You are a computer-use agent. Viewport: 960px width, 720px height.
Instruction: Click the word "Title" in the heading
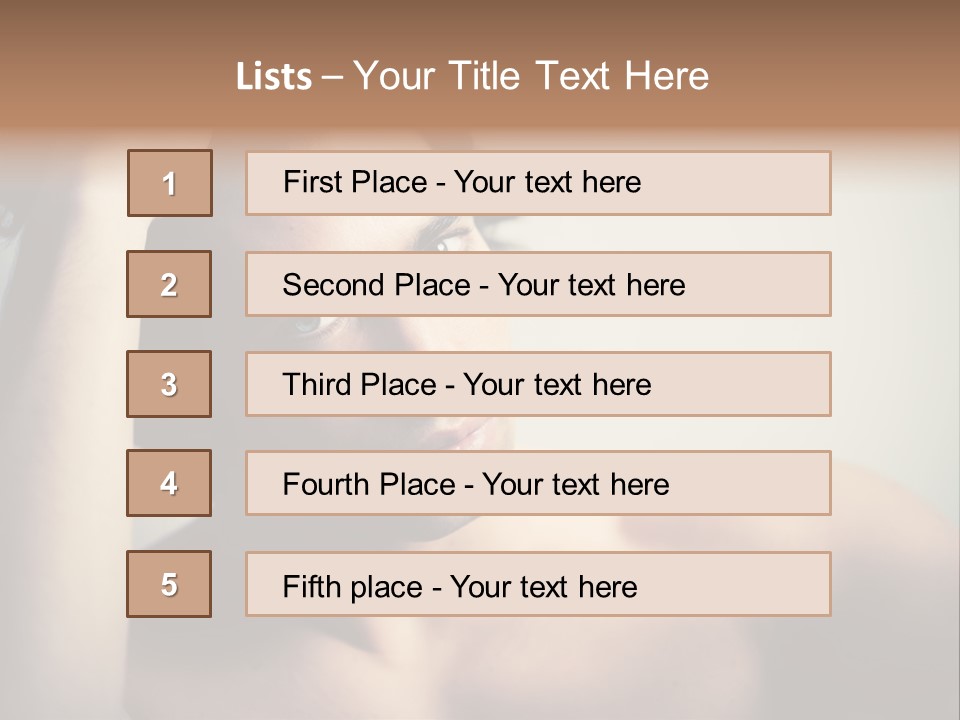coord(488,76)
